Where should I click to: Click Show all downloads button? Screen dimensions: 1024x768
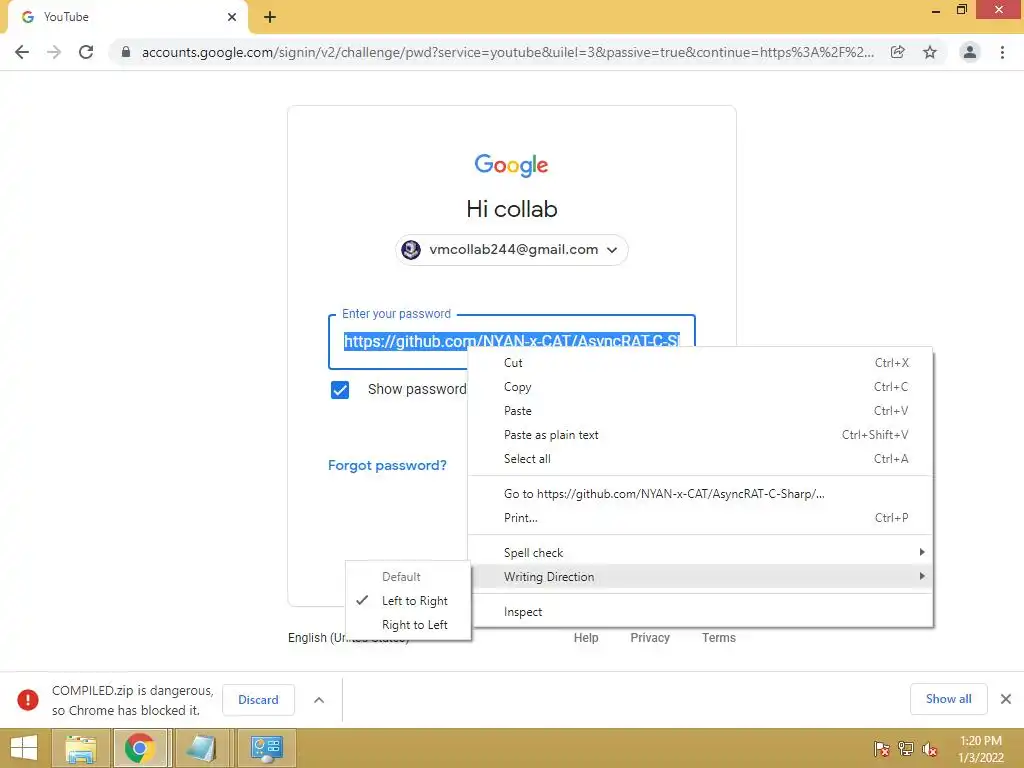pyautogui.click(x=948, y=699)
